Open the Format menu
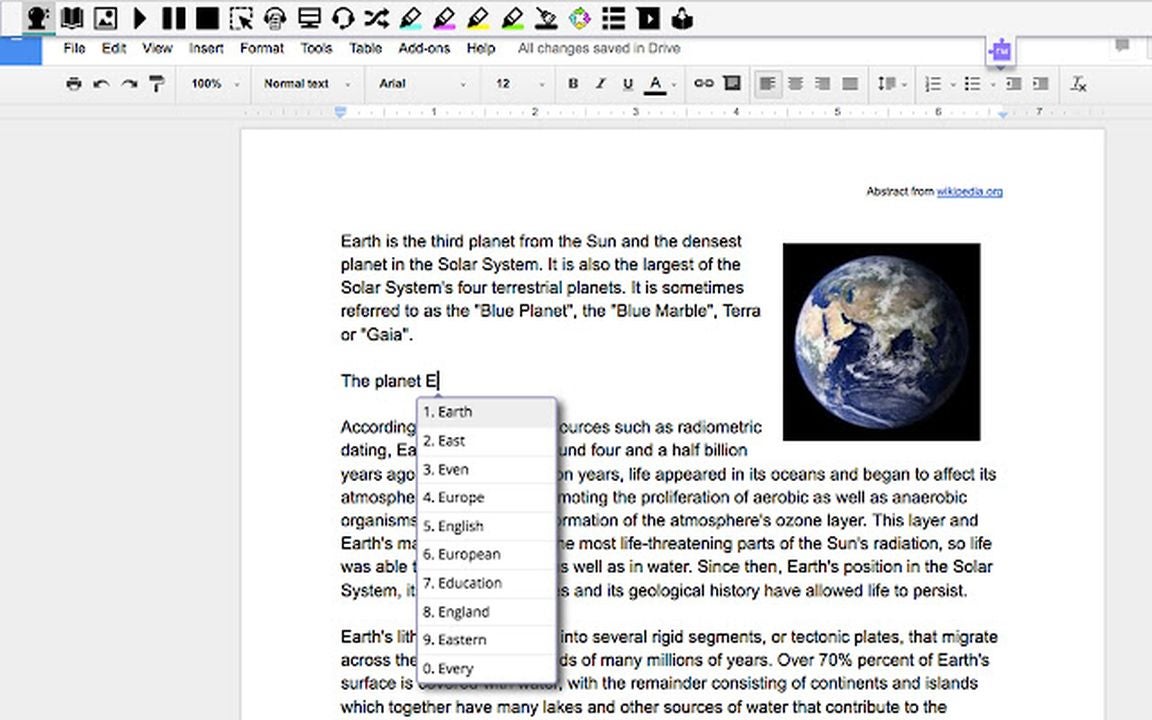1152x720 pixels. tap(261, 48)
